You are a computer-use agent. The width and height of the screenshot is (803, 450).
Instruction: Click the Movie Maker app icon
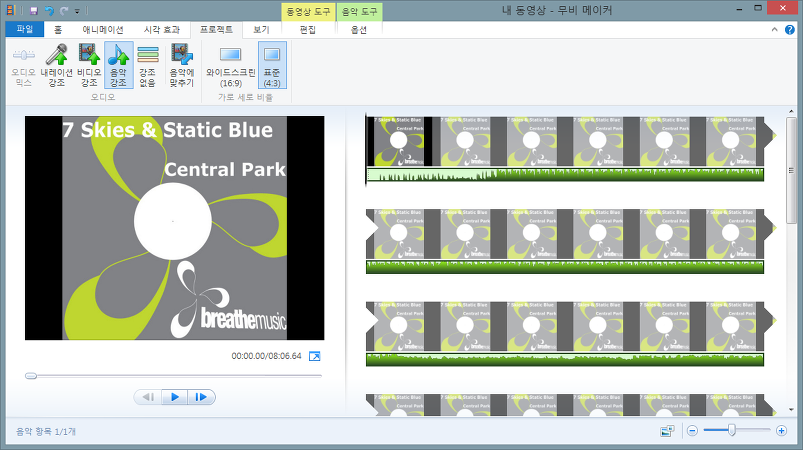(x=11, y=10)
